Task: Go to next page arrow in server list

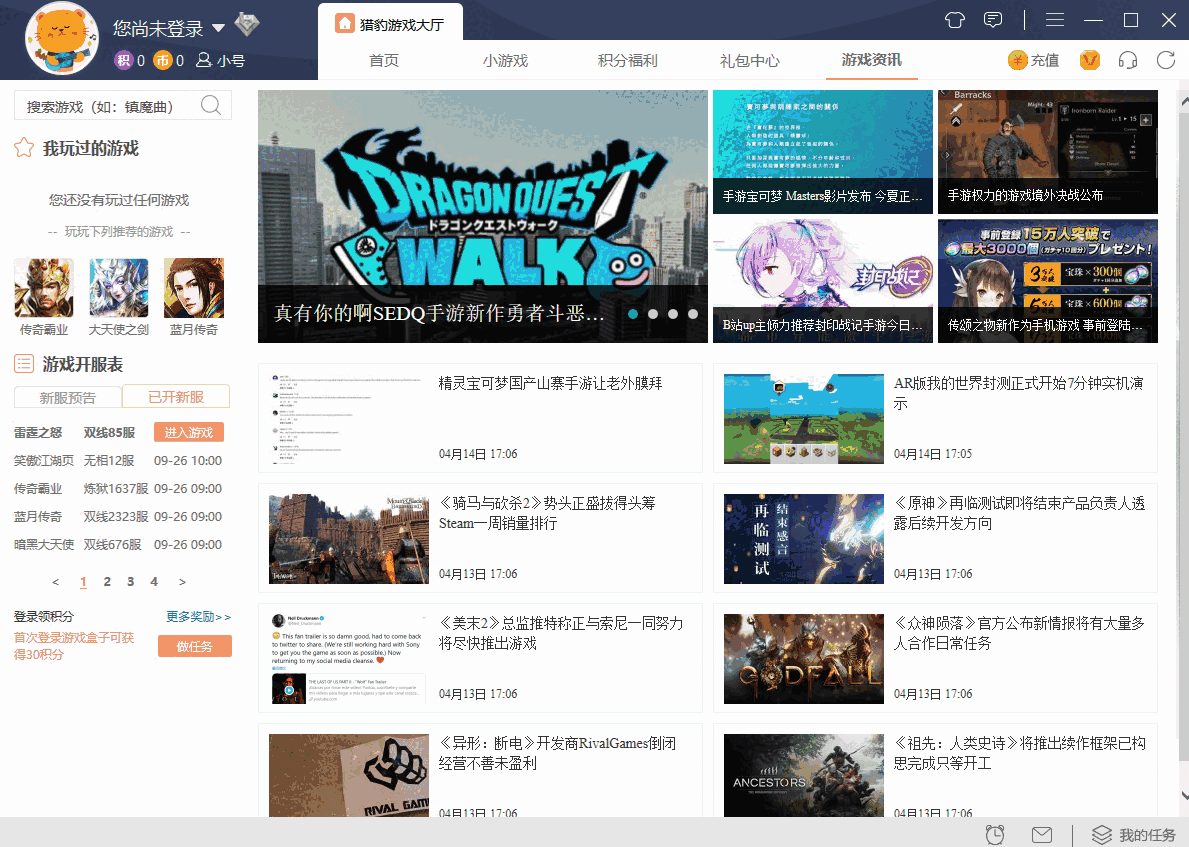Action: click(182, 582)
